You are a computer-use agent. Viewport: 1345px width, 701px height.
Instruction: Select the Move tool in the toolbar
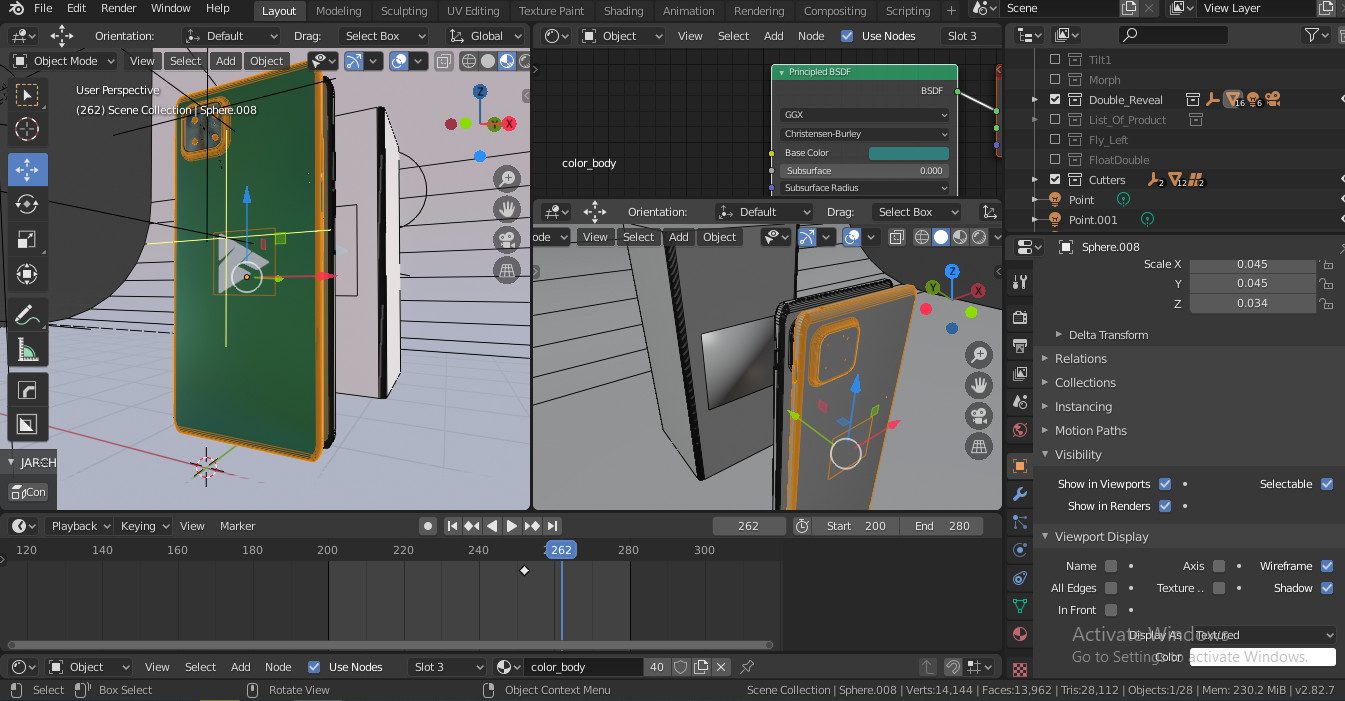tap(27, 169)
